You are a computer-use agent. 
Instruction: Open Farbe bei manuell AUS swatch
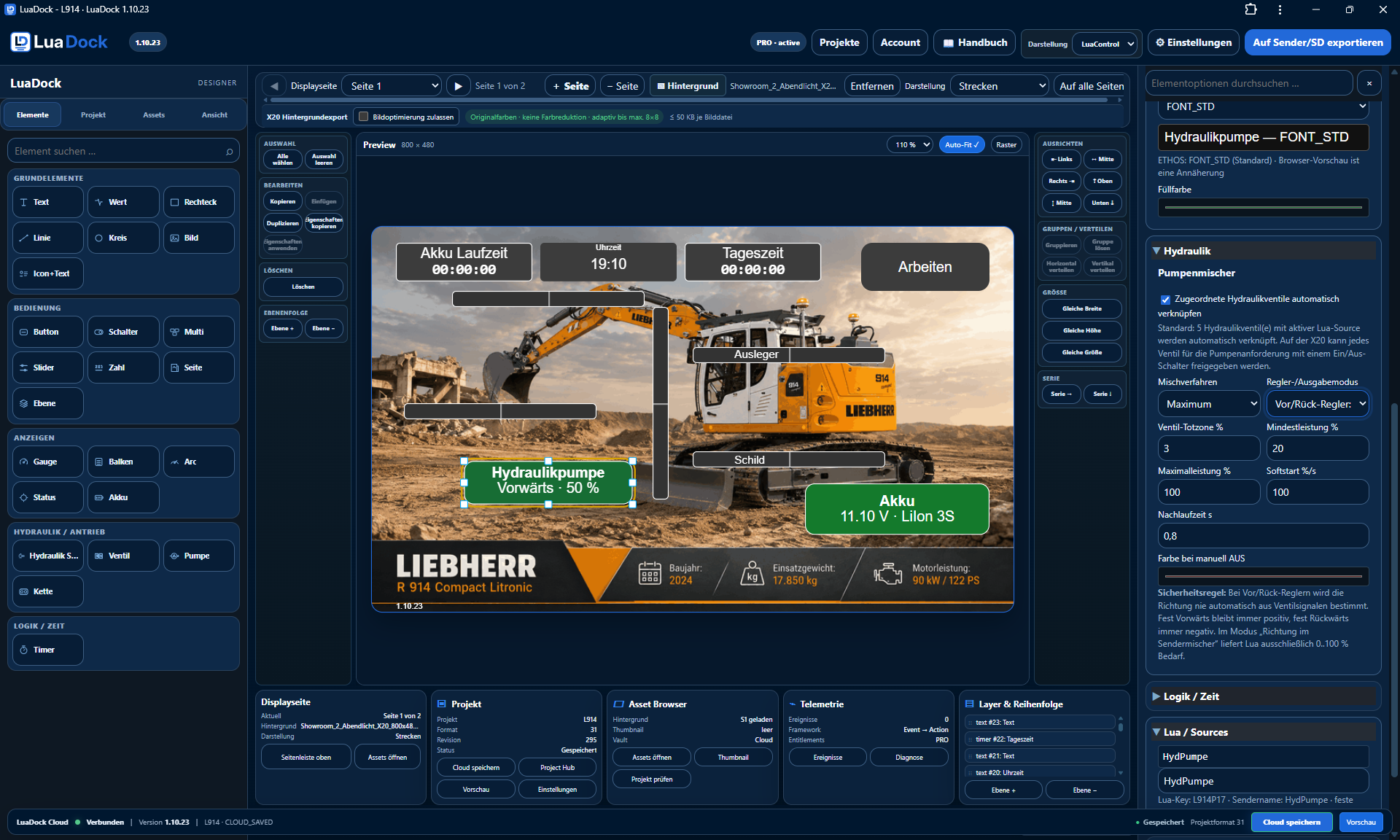1263,576
